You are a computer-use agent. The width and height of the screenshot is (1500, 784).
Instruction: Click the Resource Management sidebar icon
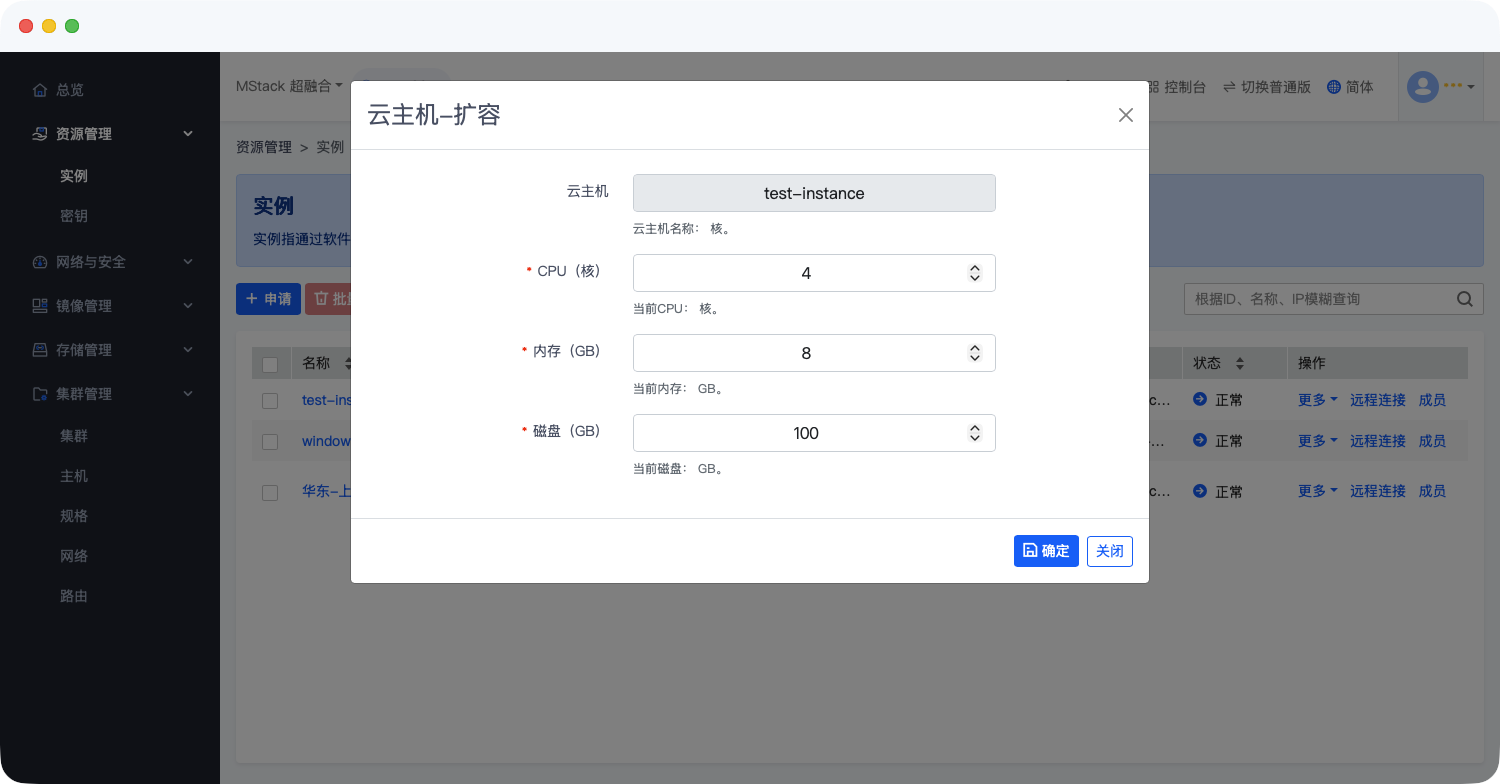pos(40,134)
